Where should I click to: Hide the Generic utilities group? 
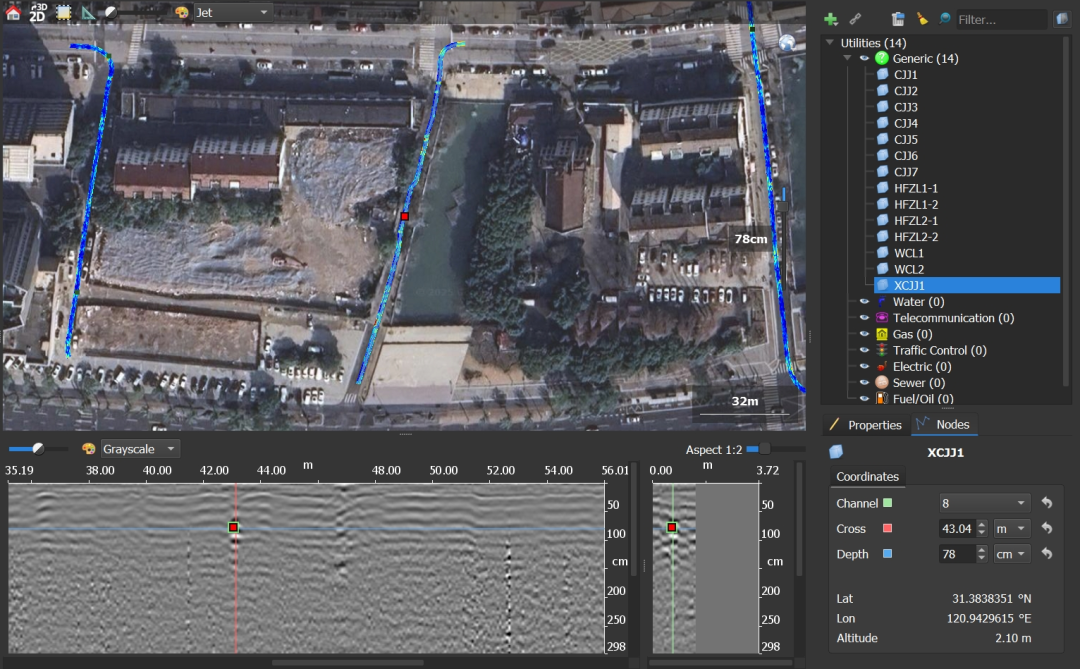864,59
